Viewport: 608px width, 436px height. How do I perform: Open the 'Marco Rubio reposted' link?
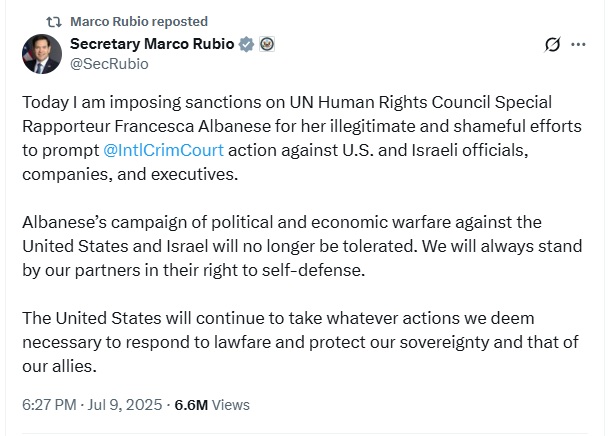pyautogui.click(x=139, y=21)
